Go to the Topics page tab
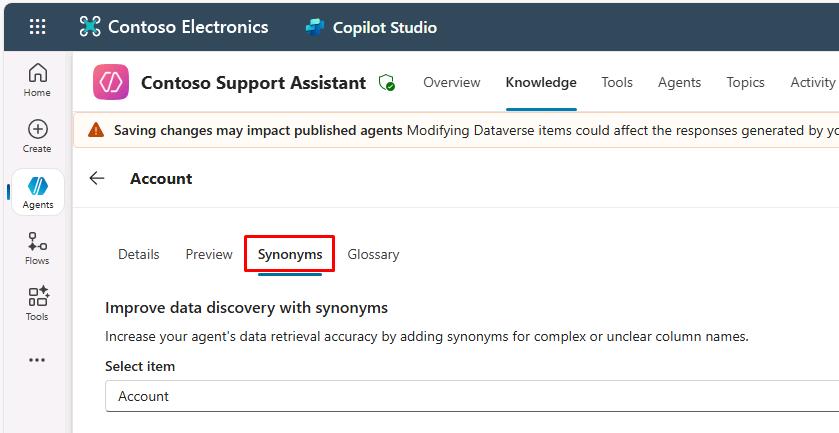 745,82
